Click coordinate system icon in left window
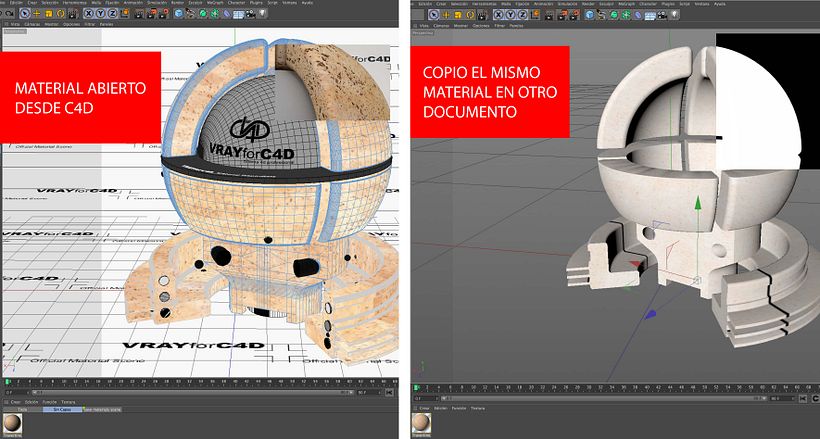The image size is (820, 439). (x=125, y=14)
